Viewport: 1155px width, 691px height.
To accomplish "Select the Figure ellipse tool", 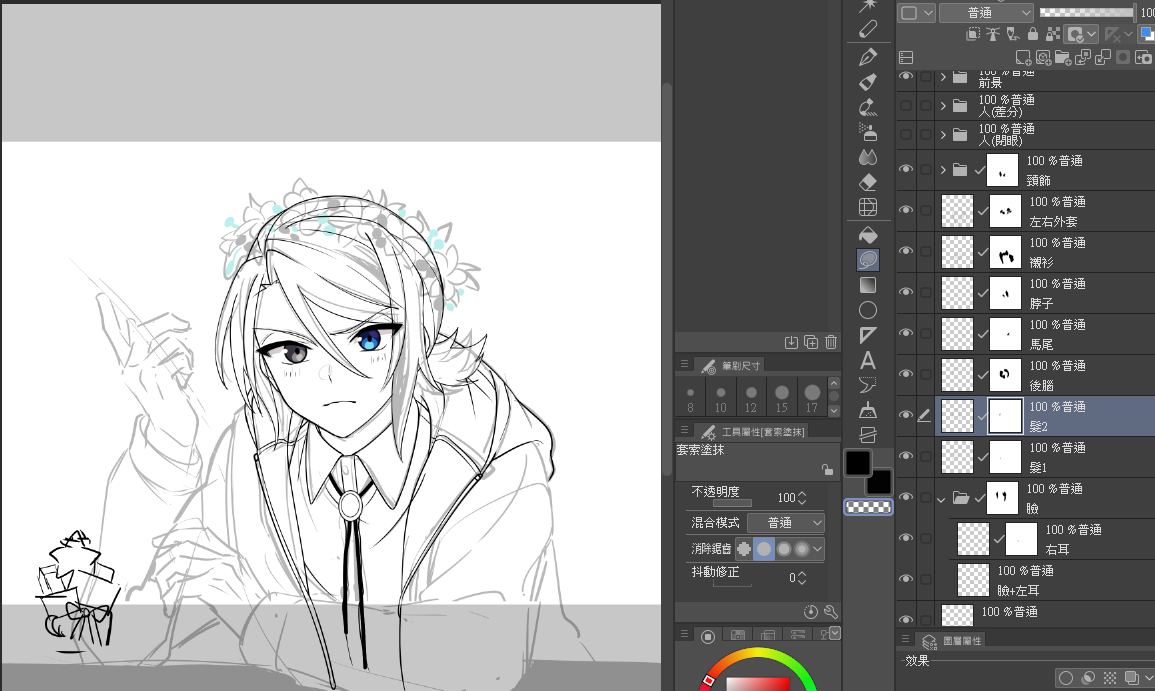I will point(868,310).
